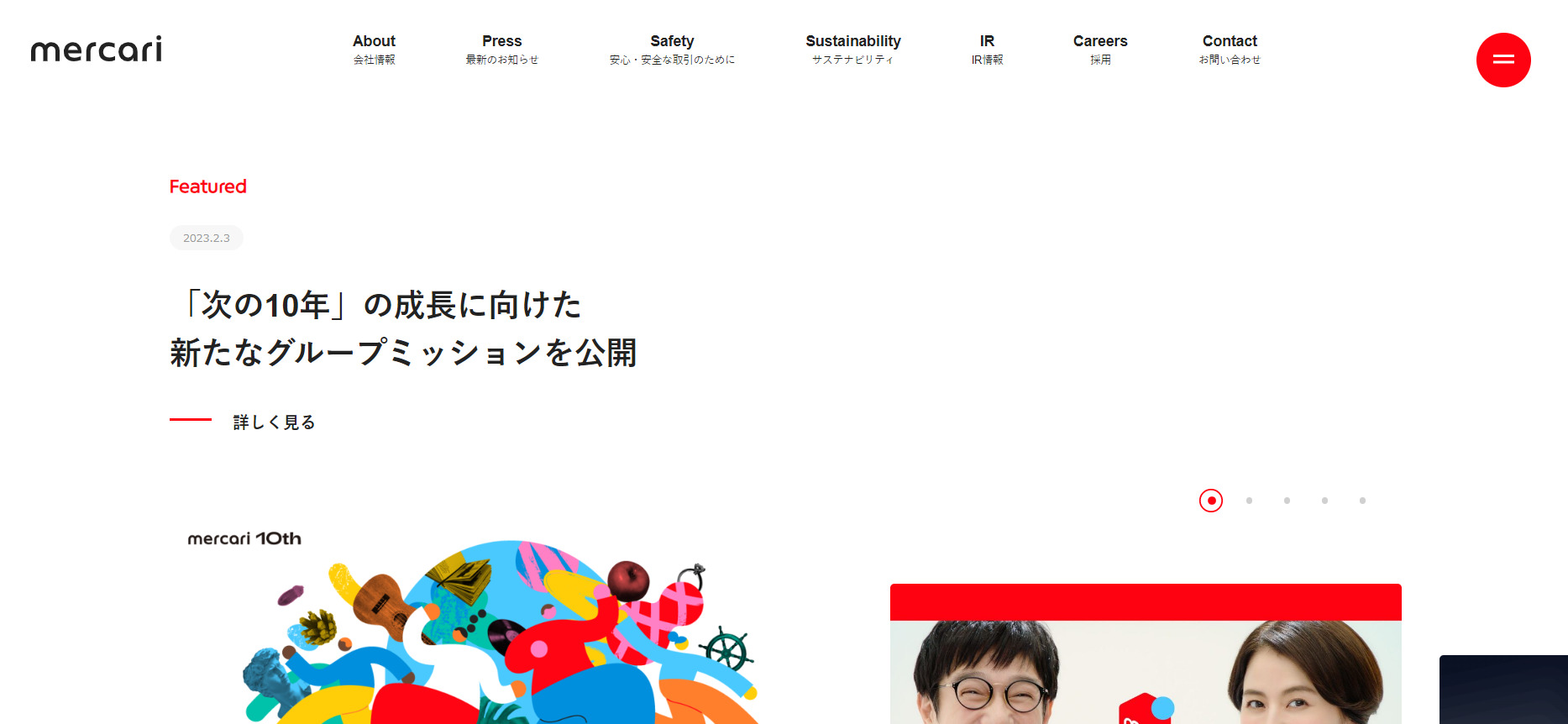Open the red hamburger menu button
Image resolution: width=1568 pixels, height=724 pixels.
pyautogui.click(x=1503, y=60)
